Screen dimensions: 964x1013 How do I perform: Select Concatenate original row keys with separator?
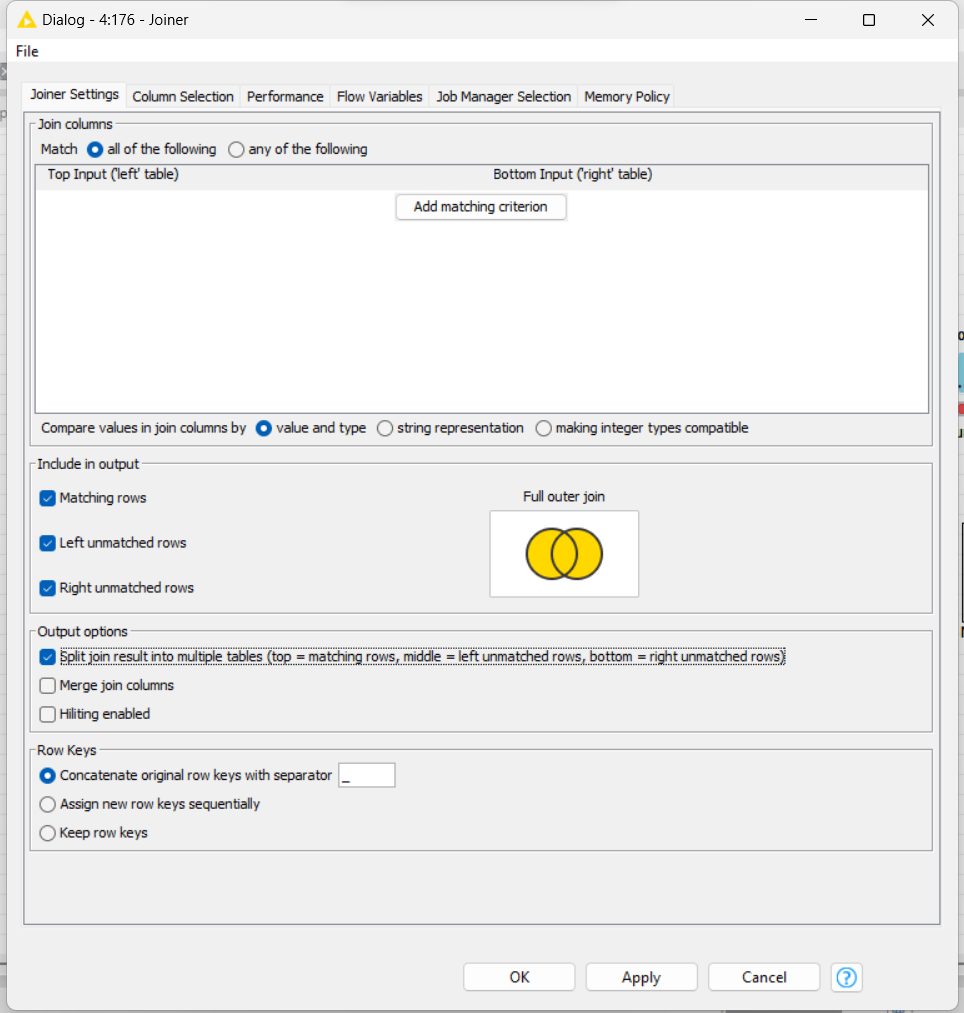click(x=47, y=775)
